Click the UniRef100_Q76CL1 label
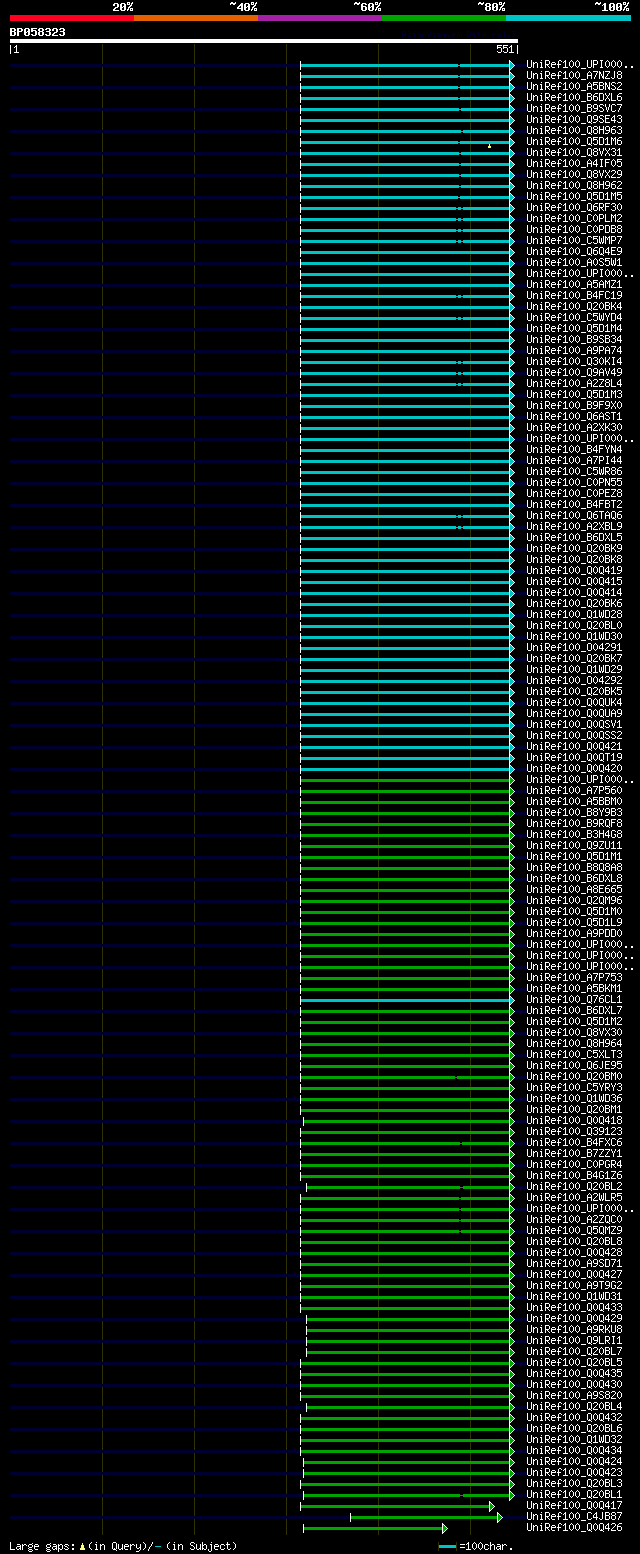The width and height of the screenshot is (640, 1554). pos(574,999)
